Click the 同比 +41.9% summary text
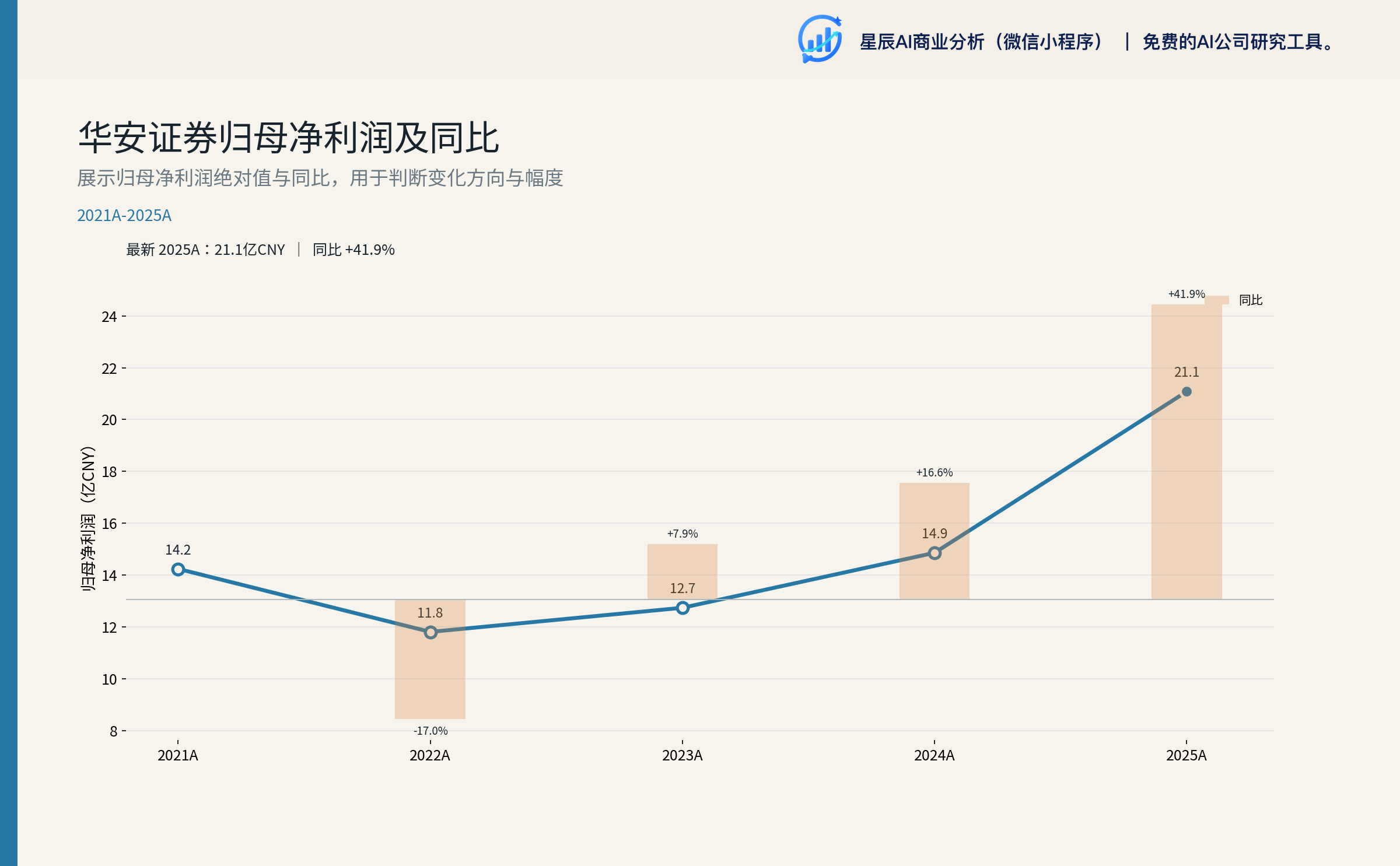Screen dimensions: 1400x866 [353, 250]
